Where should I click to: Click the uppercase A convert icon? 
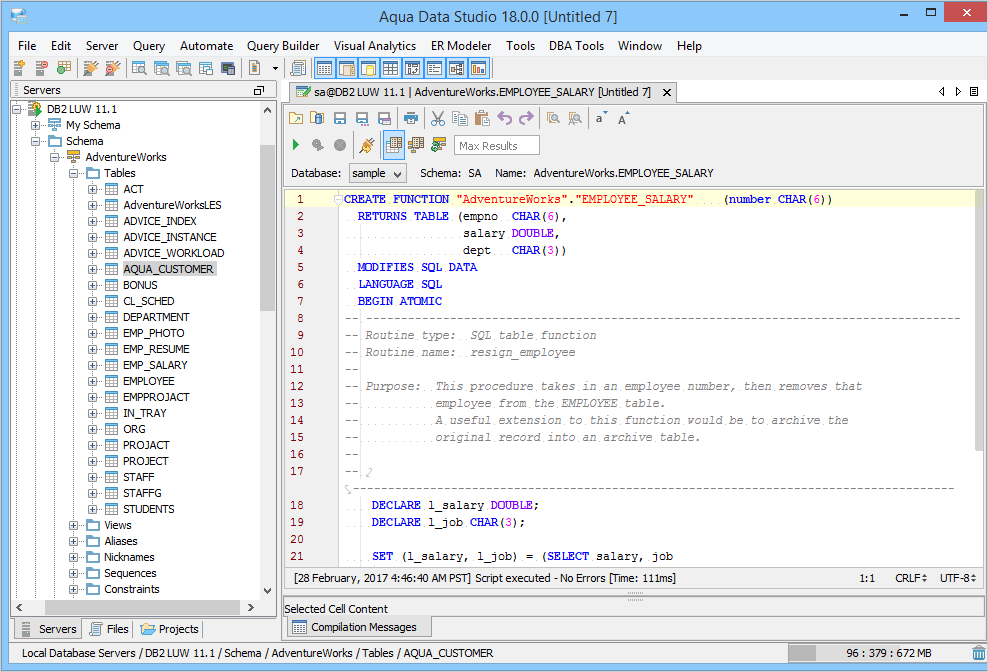(x=623, y=118)
